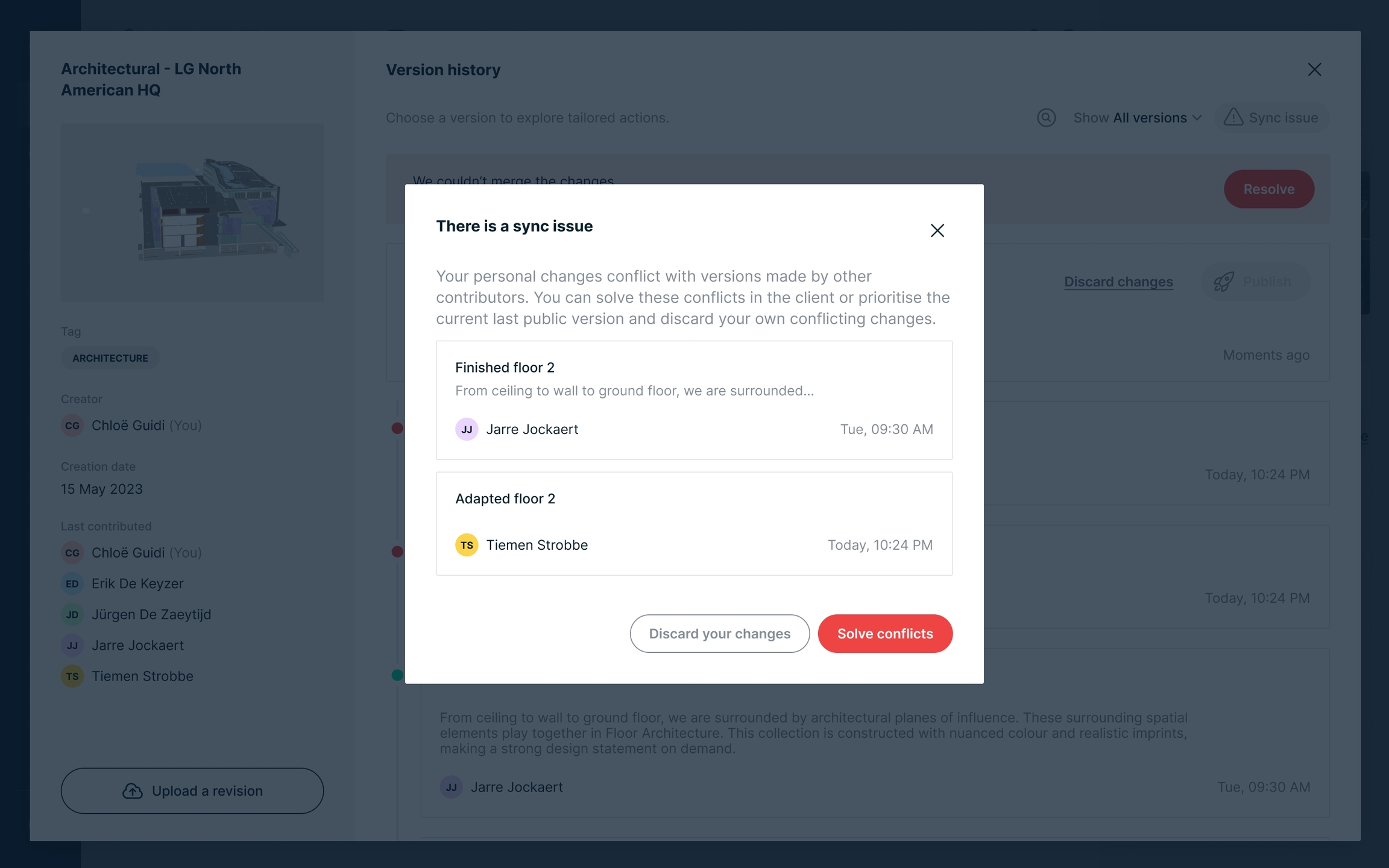1389x868 pixels.
Task: Click Tiemen Strobbe's TS avatar in dialog
Action: (x=466, y=545)
